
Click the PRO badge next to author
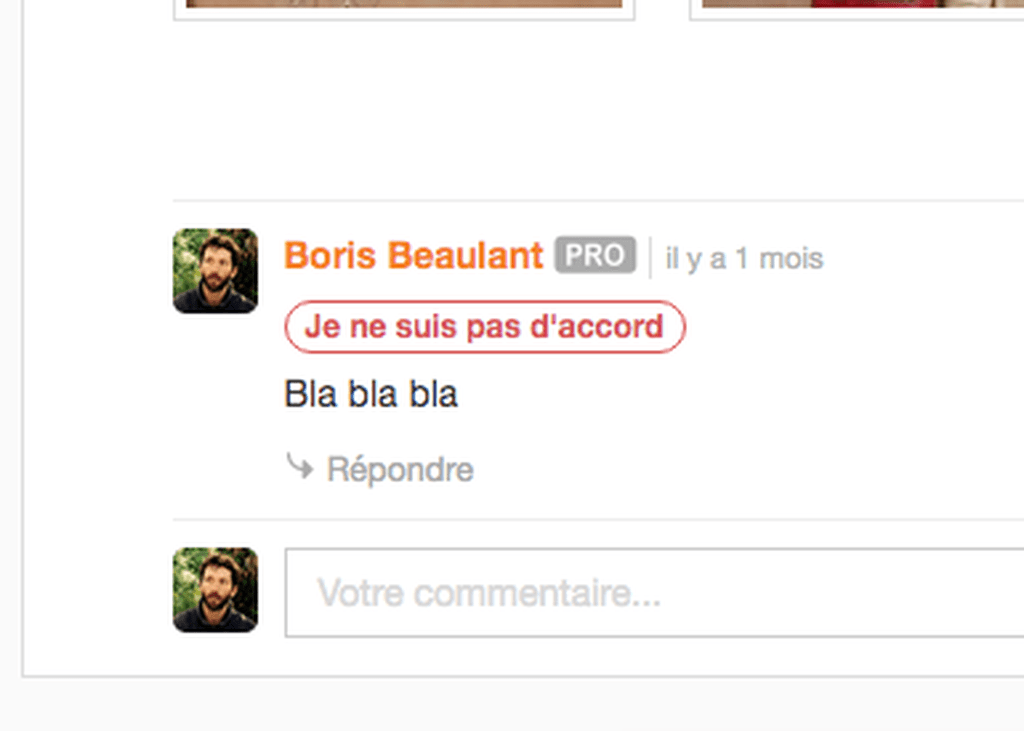(x=595, y=255)
